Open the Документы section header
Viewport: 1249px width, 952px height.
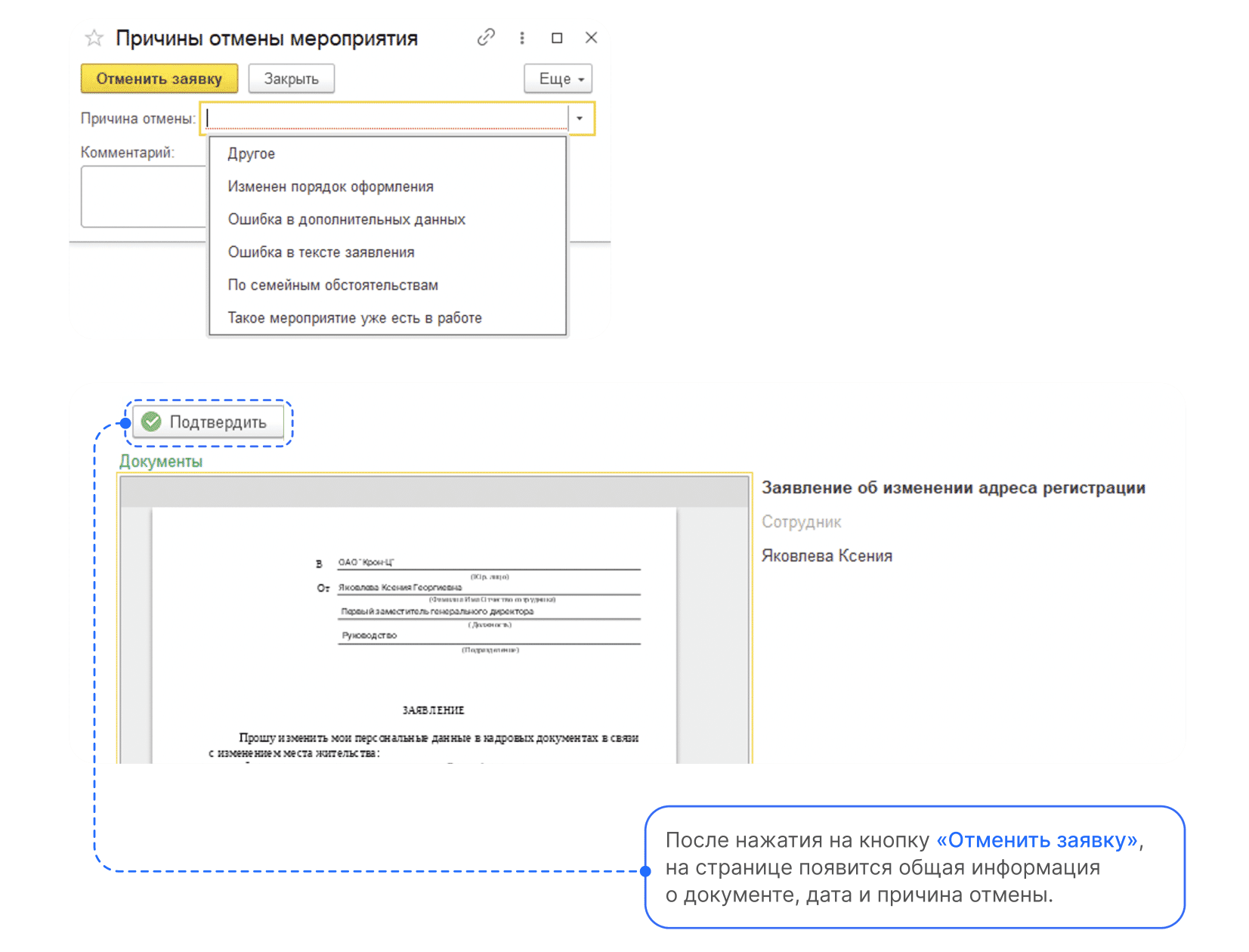[x=161, y=461]
